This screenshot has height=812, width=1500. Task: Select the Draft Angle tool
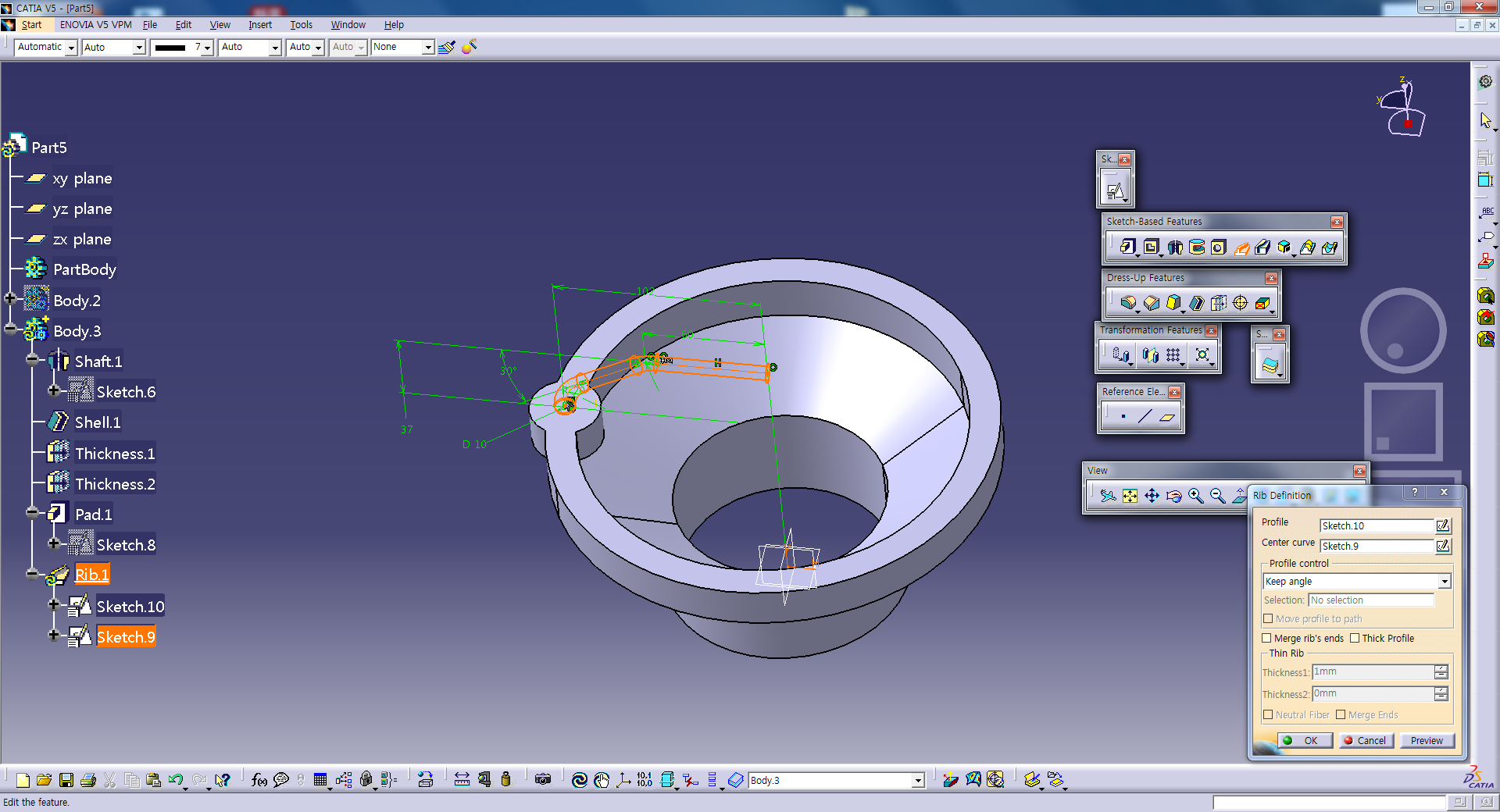(1173, 303)
